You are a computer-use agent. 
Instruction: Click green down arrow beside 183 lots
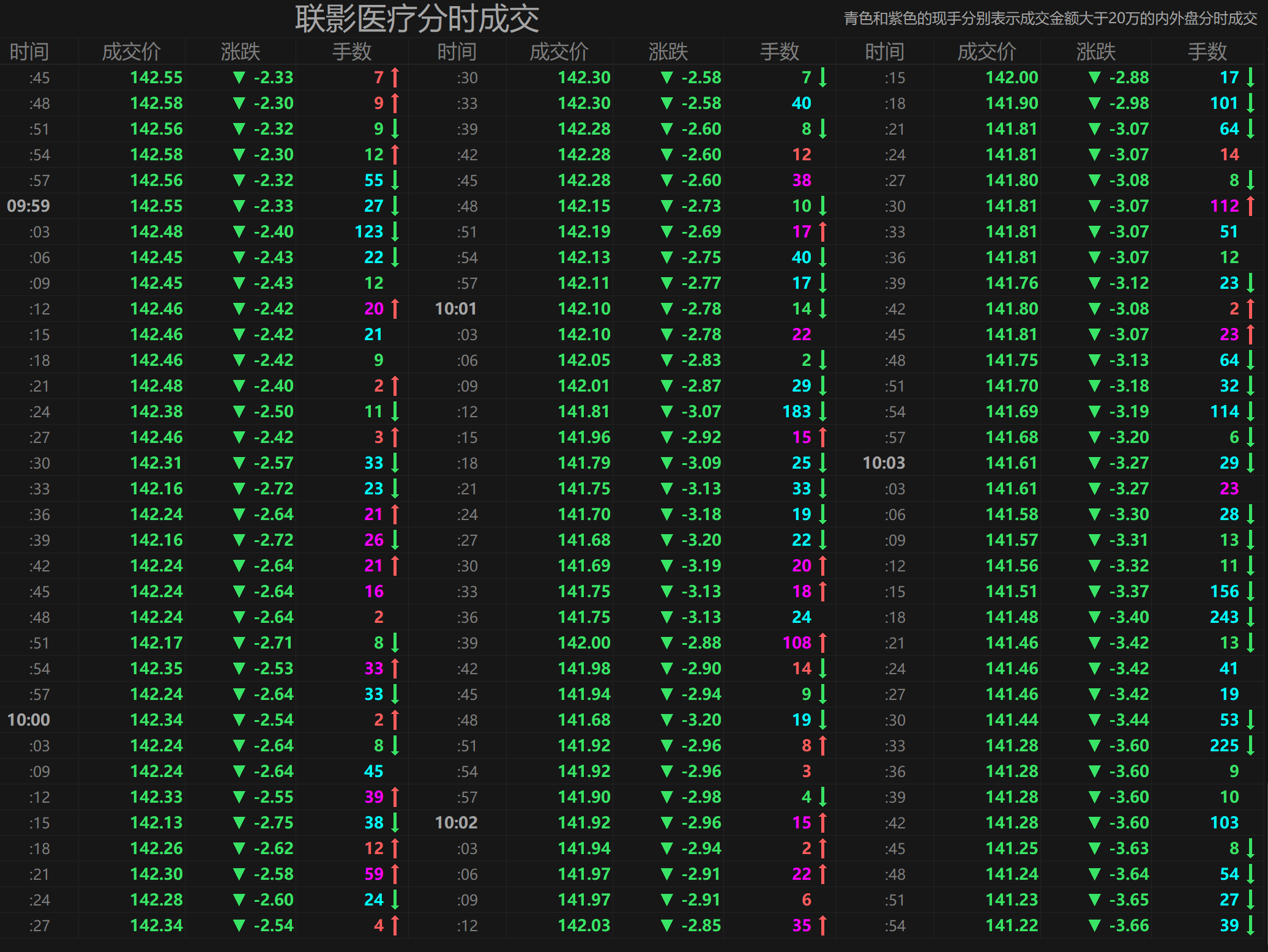point(822,411)
